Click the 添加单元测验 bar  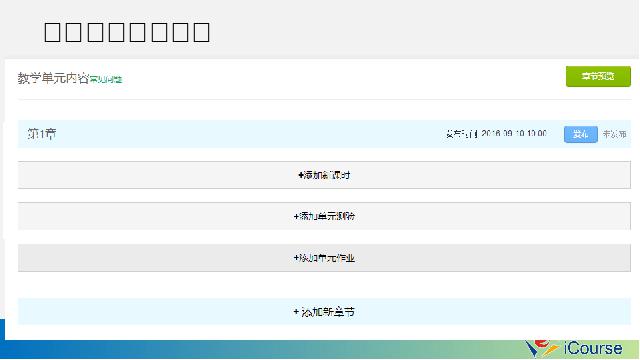coord(324,216)
